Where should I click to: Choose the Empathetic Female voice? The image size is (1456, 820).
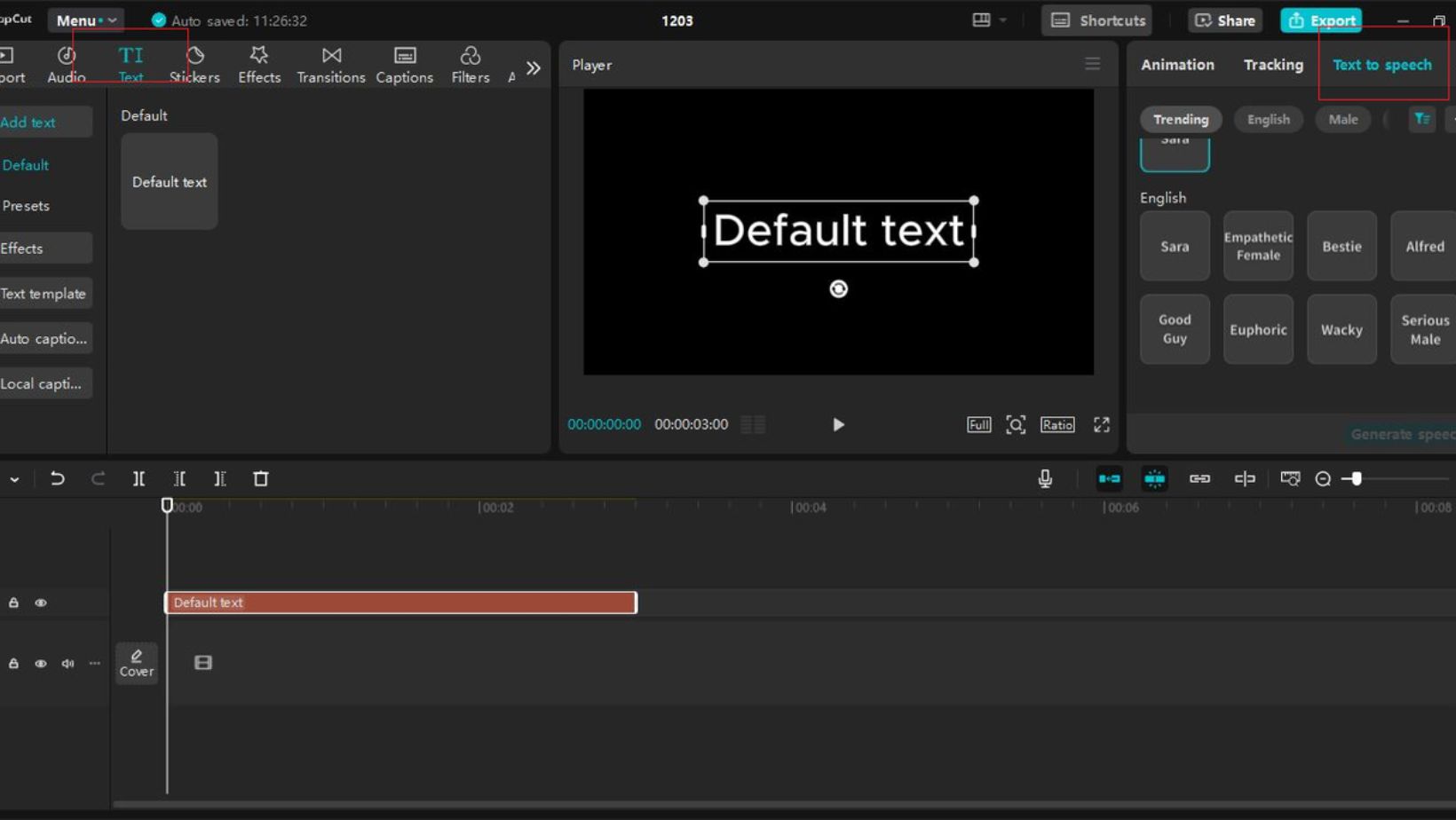tap(1258, 247)
